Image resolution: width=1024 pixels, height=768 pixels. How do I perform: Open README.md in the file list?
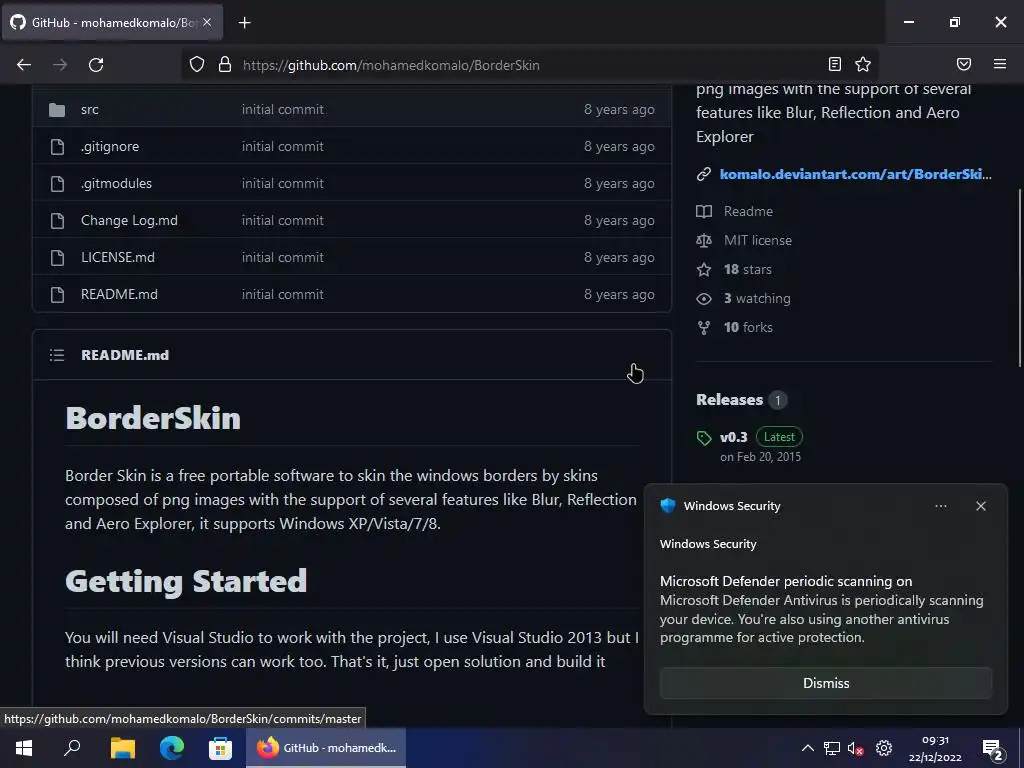click(119, 295)
